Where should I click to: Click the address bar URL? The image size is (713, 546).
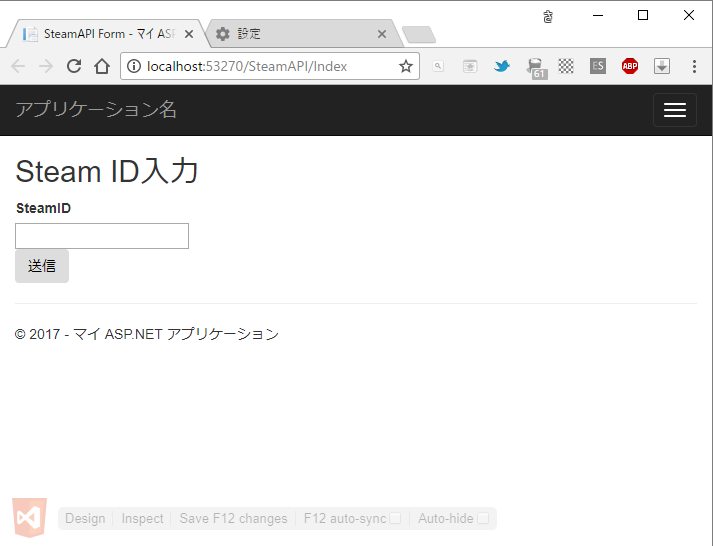(247, 66)
